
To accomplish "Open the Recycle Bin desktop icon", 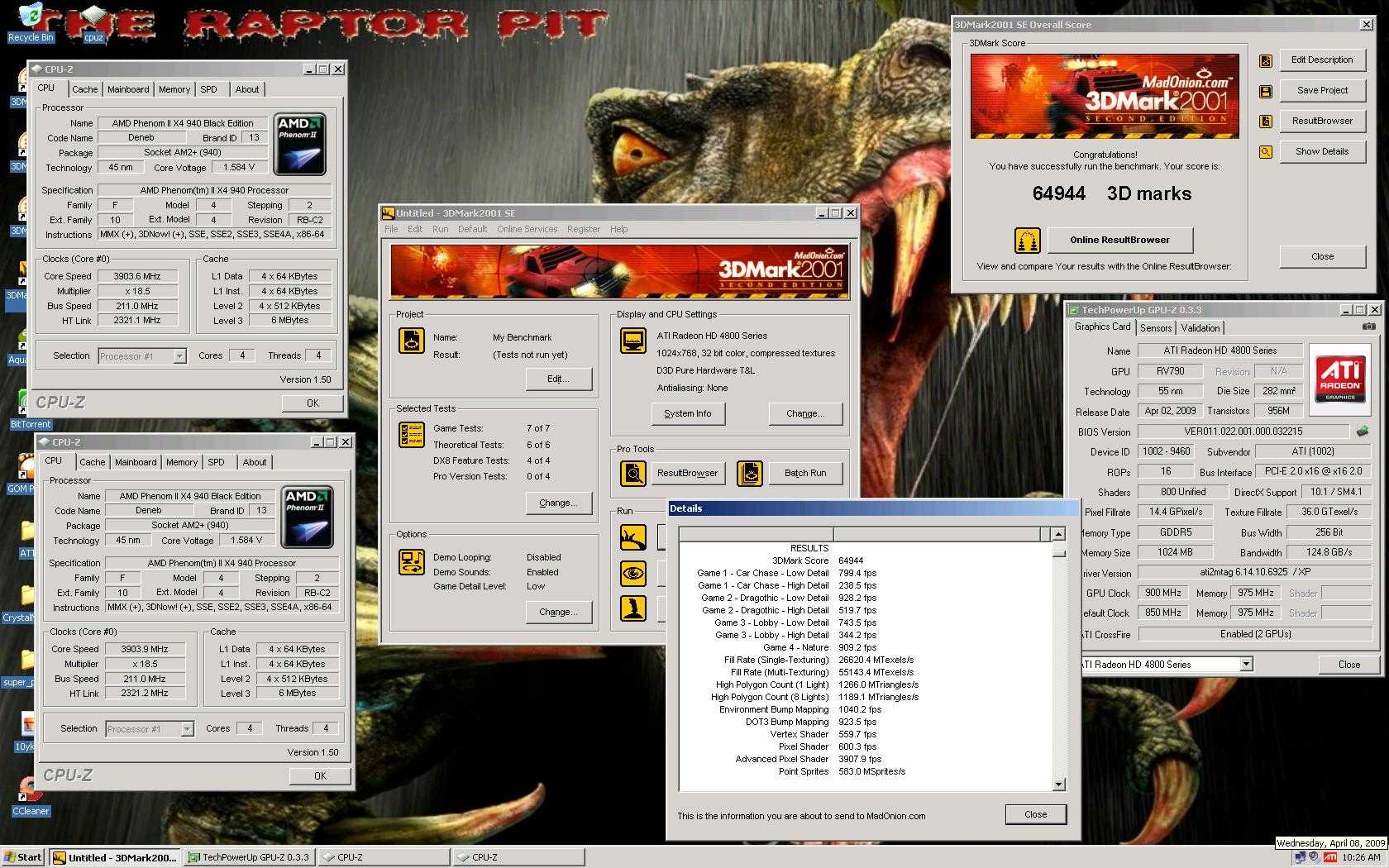I will [x=31, y=23].
